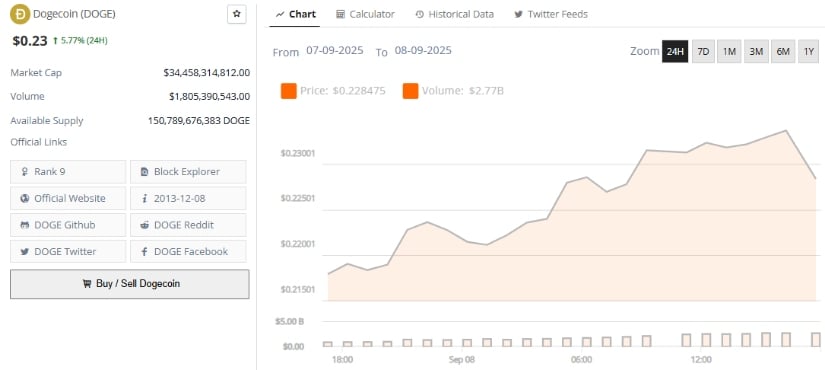The width and height of the screenshot is (825, 370).
Task: Click the Buy / Sell Dogecoin button
Action: [130, 284]
